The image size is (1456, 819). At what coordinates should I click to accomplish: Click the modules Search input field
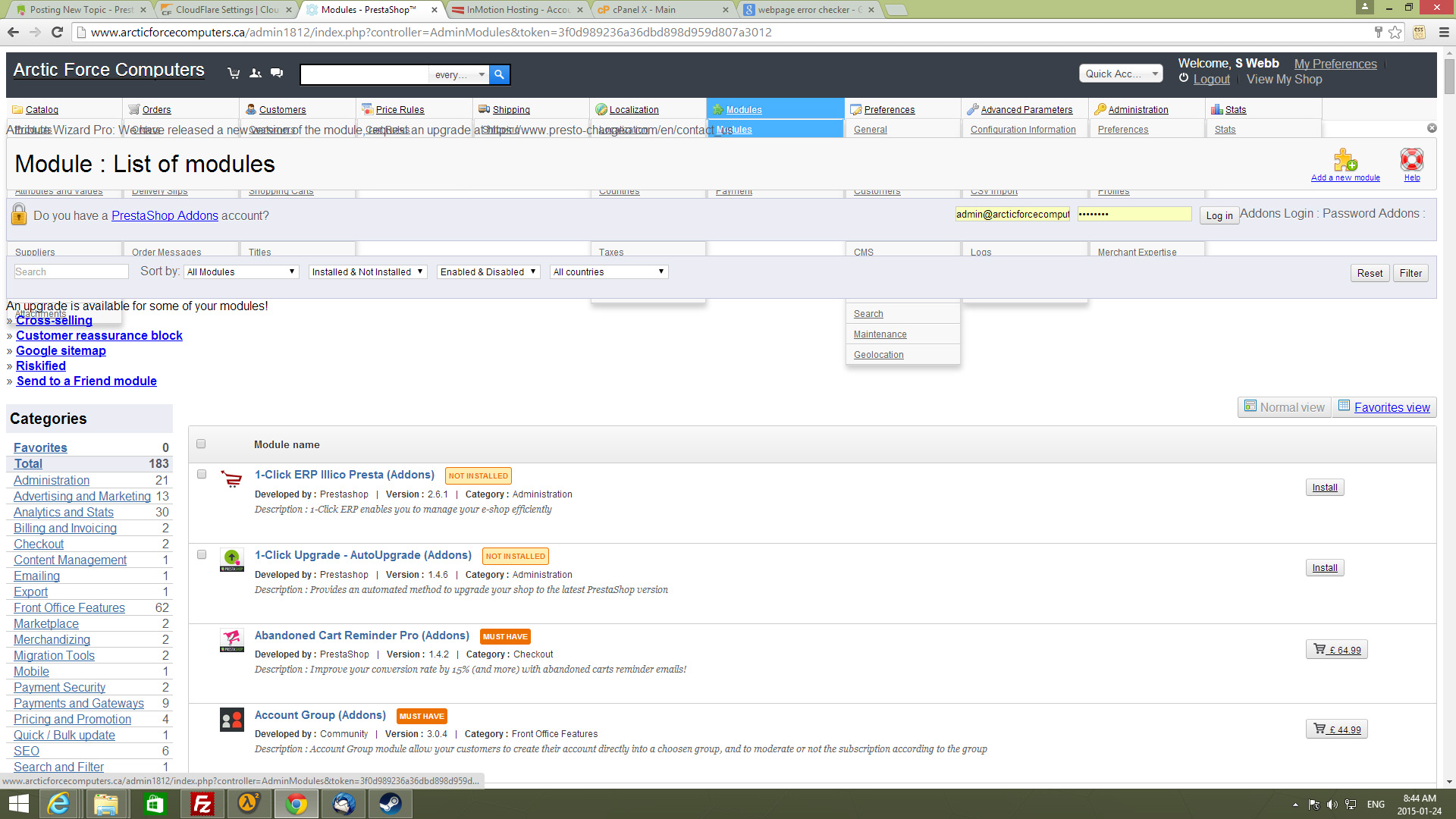click(71, 271)
